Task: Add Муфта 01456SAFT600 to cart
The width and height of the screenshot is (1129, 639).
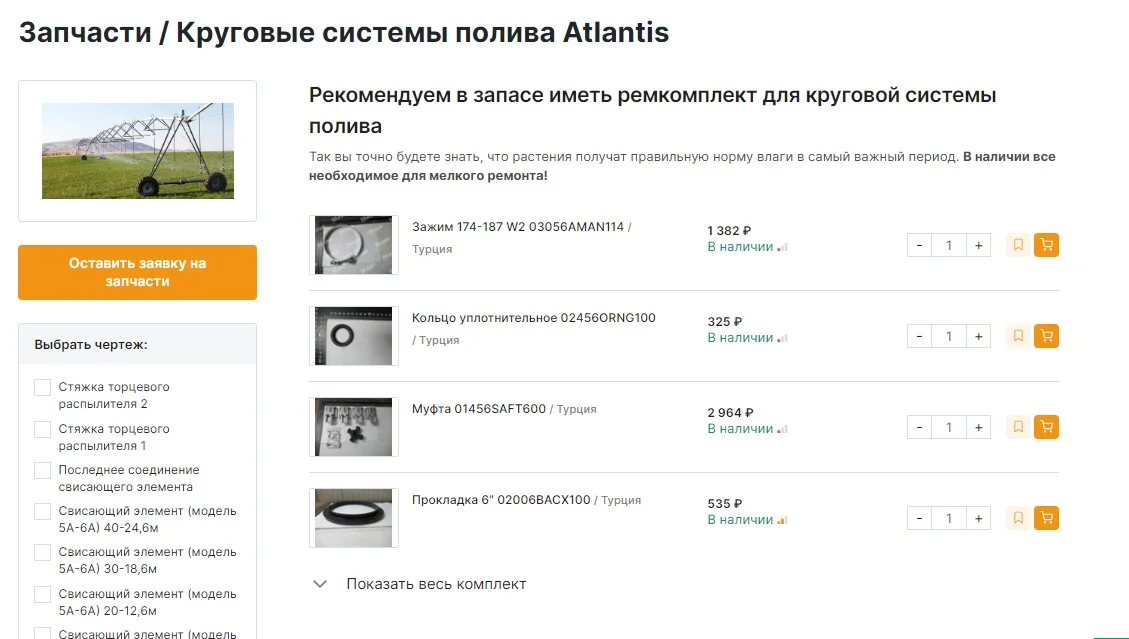Action: point(1046,427)
